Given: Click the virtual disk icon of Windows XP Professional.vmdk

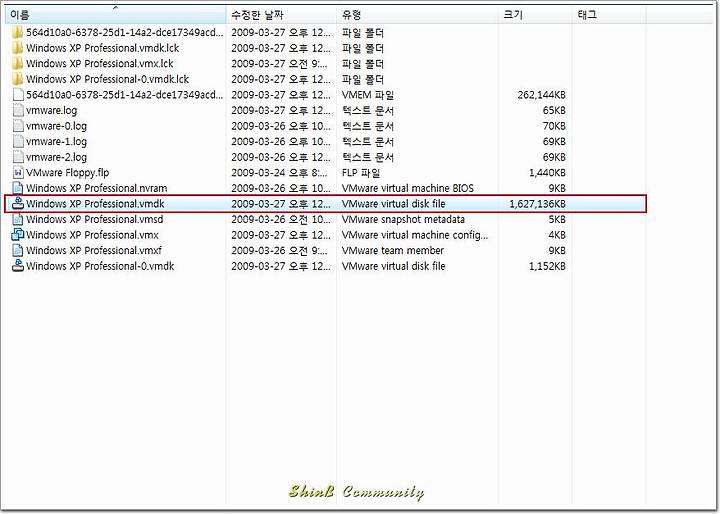Looking at the screenshot, I should coord(17,203).
